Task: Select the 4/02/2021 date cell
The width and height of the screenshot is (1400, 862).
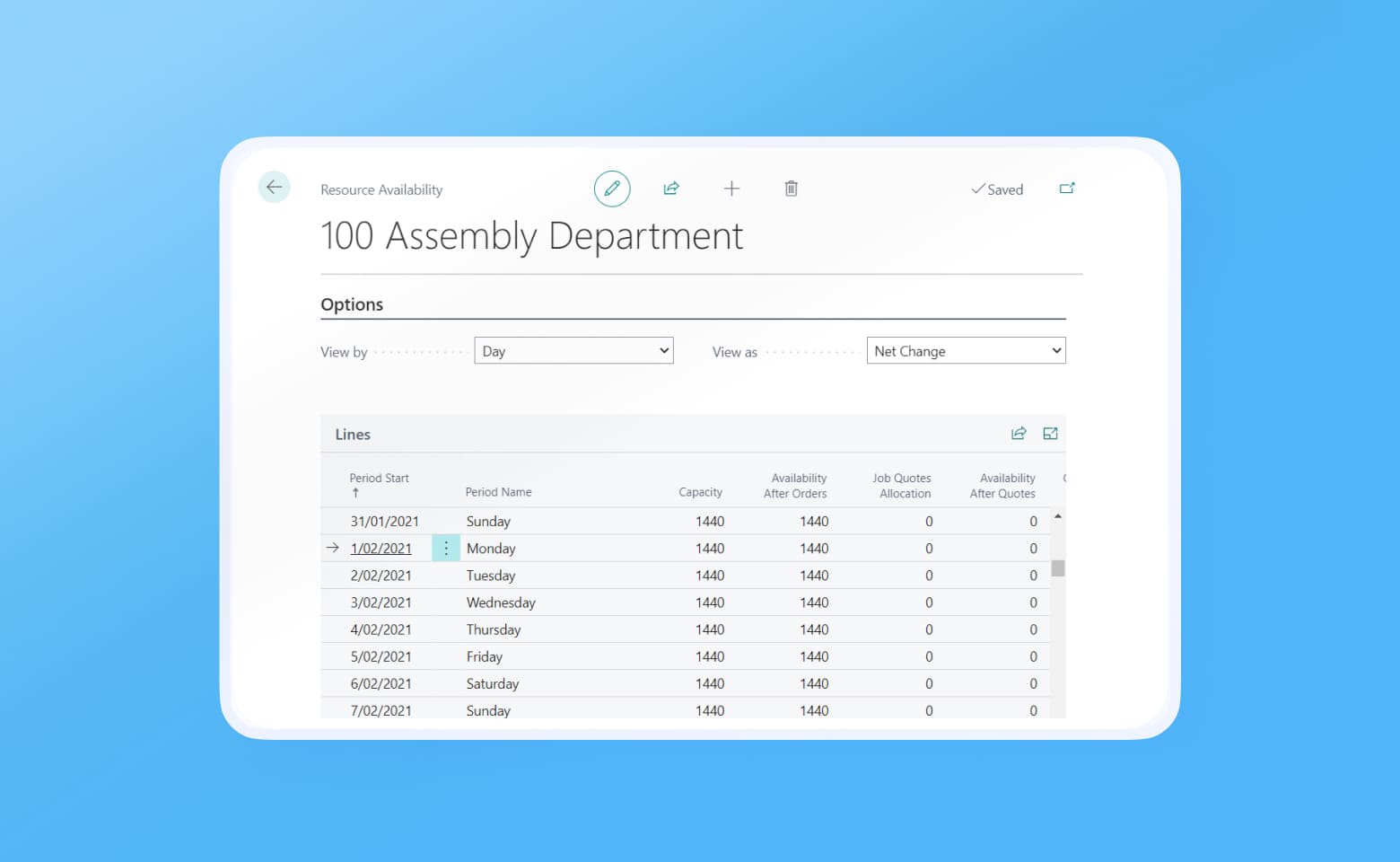Action: click(x=381, y=629)
